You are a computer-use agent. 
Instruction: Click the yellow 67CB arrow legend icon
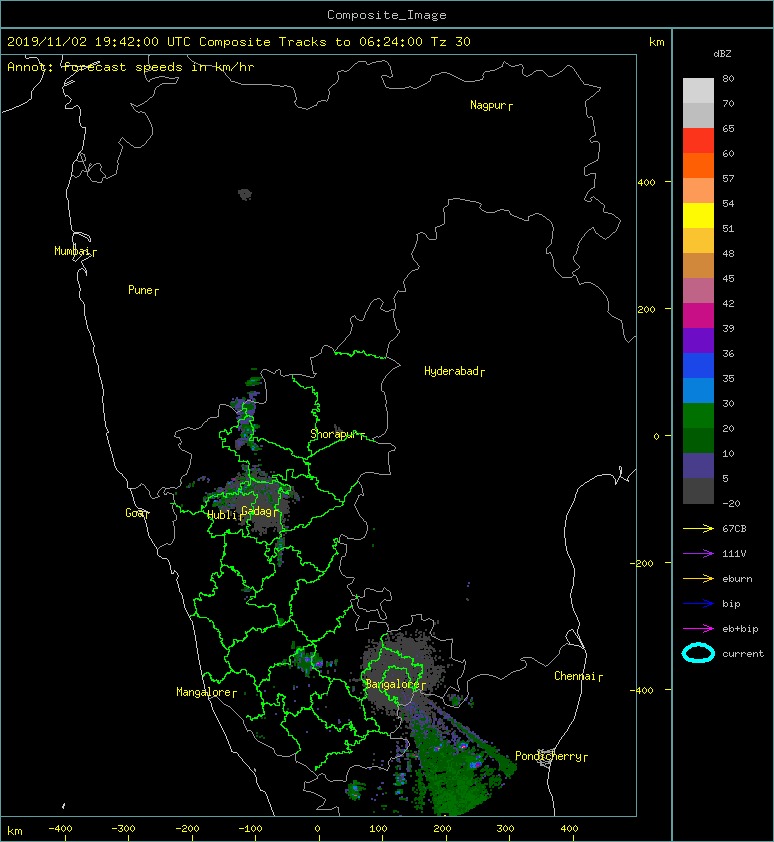[698, 529]
